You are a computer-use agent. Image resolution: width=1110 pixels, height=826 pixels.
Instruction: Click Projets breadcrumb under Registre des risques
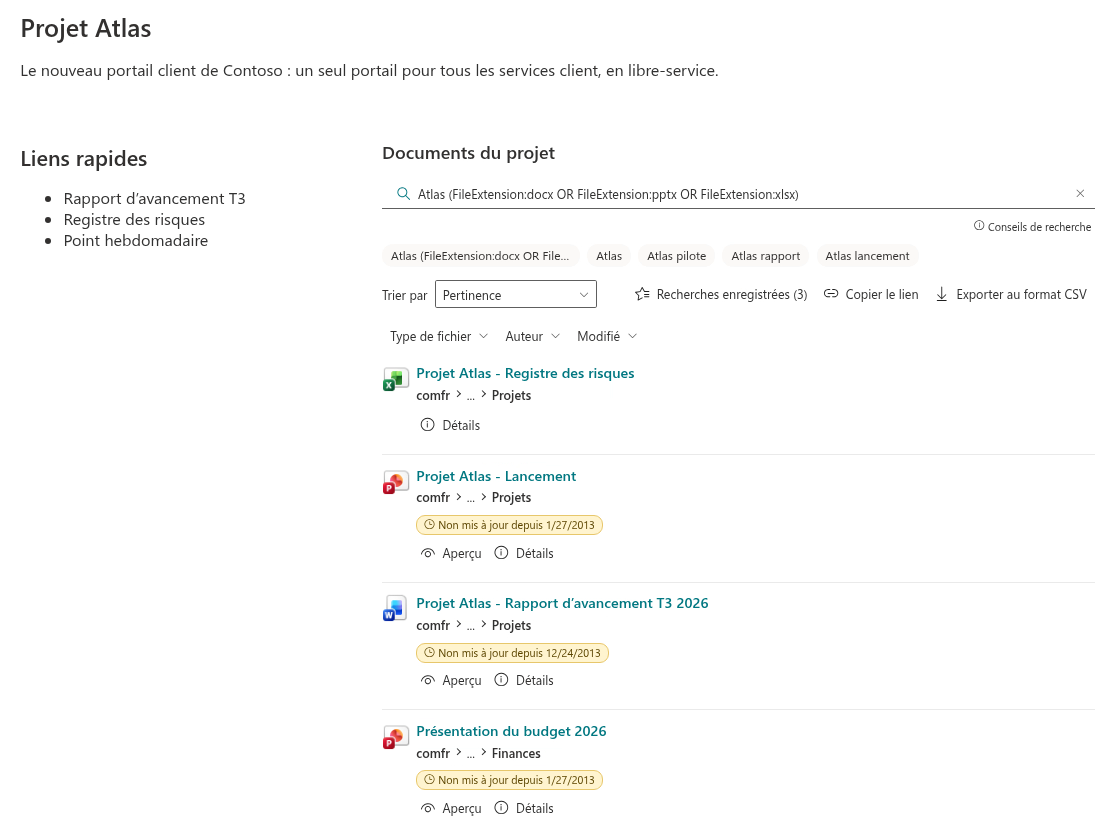pos(511,396)
